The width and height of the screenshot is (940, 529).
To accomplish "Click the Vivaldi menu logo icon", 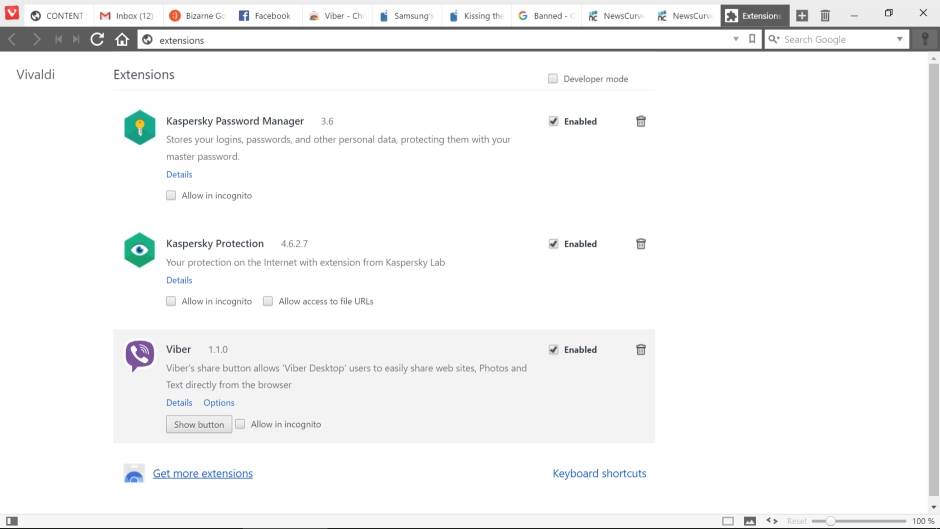I will point(12,14).
